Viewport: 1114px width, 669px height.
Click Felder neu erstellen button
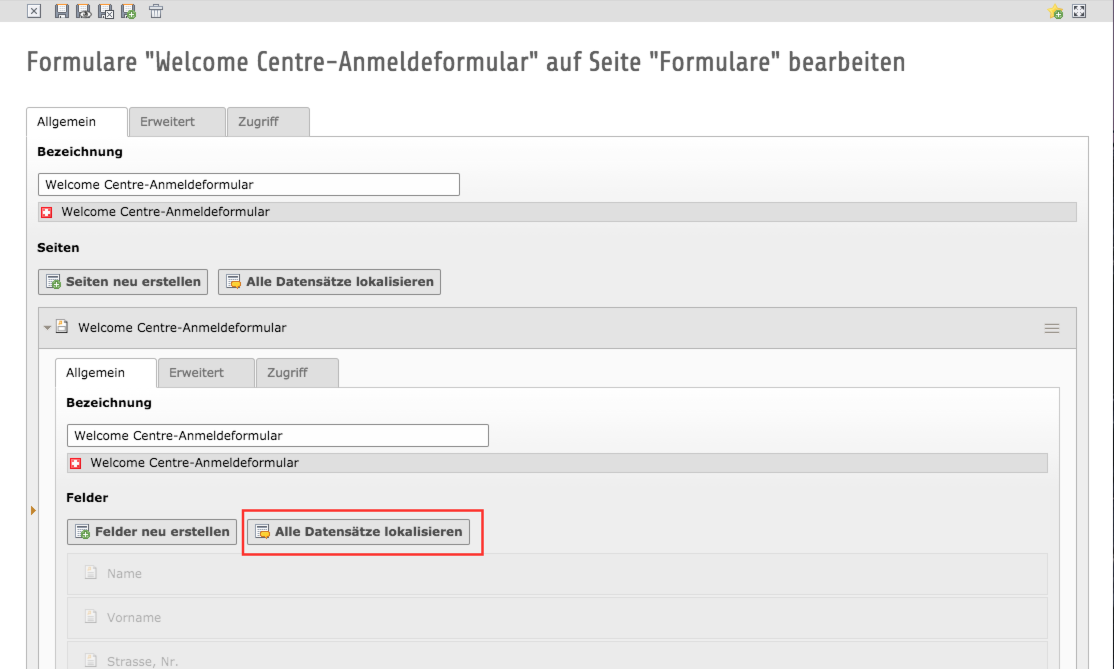(x=152, y=532)
